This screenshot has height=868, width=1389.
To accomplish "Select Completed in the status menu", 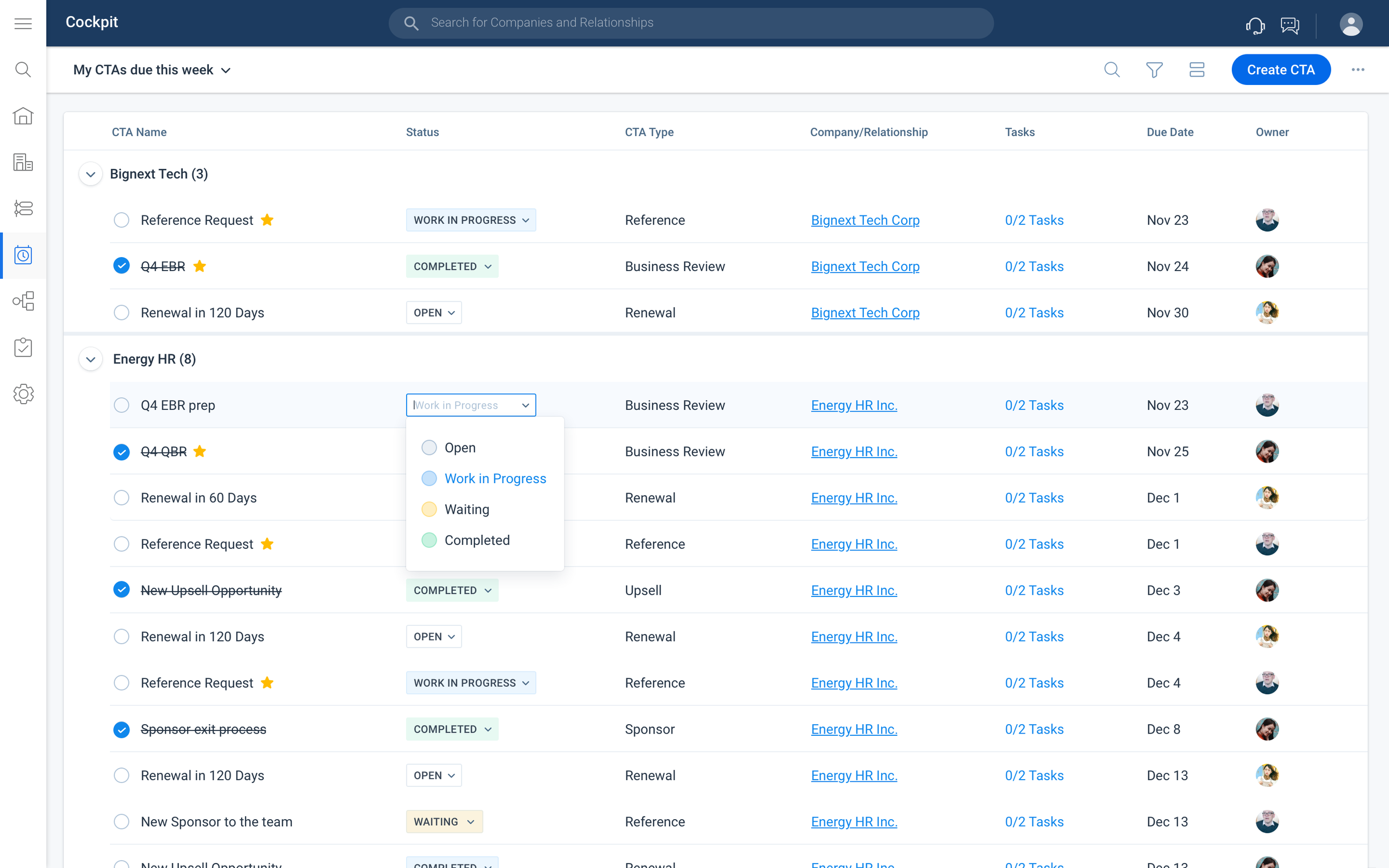I will [477, 540].
